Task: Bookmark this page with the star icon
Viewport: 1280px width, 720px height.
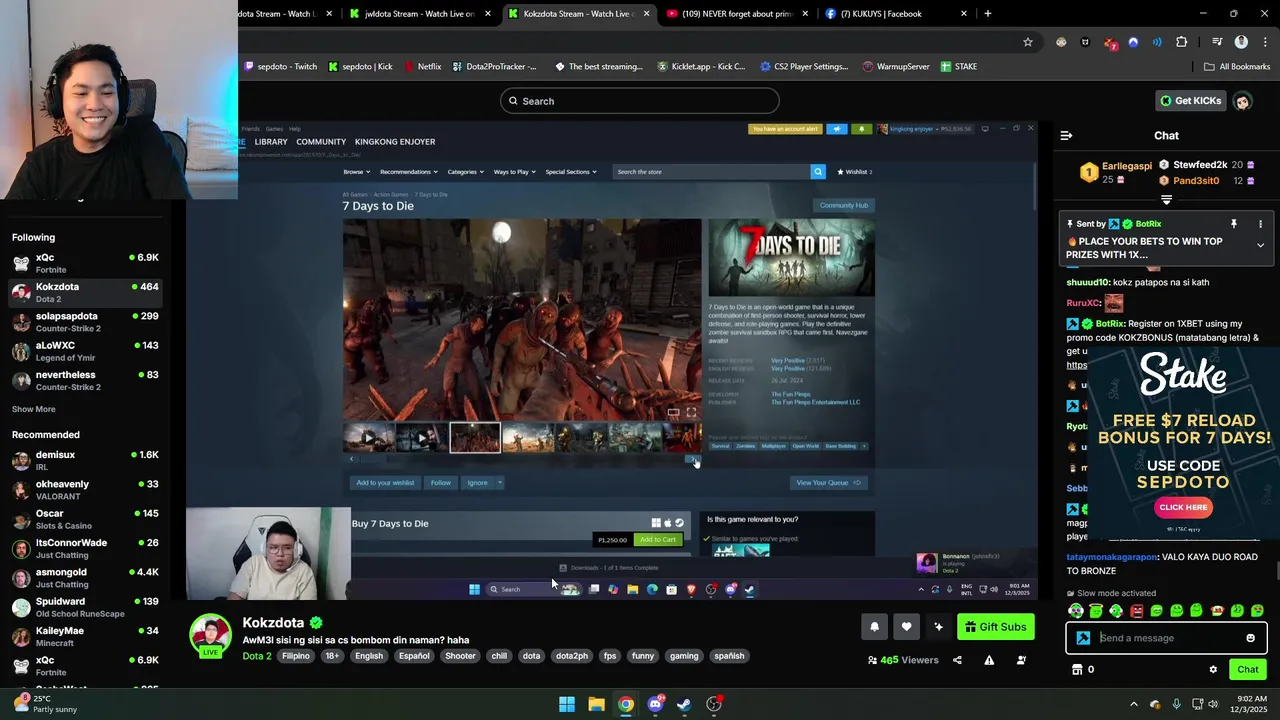Action: [x=1027, y=42]
